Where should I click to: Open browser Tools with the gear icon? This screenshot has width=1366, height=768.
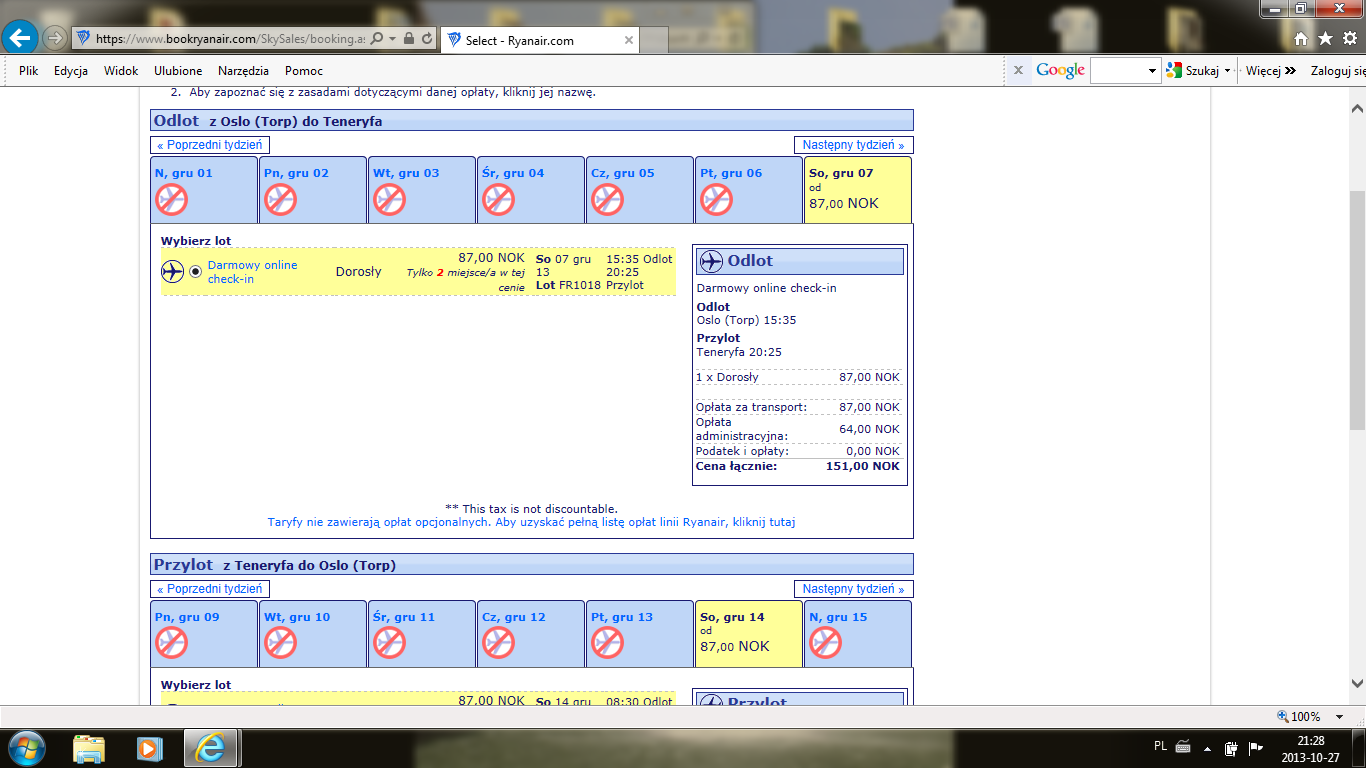pos(1349,38)
